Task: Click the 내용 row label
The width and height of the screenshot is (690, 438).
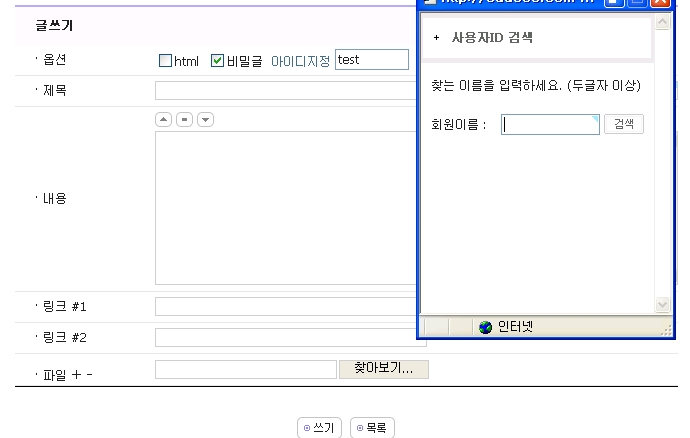Action: pyautogui.click(x=55, y=199)
